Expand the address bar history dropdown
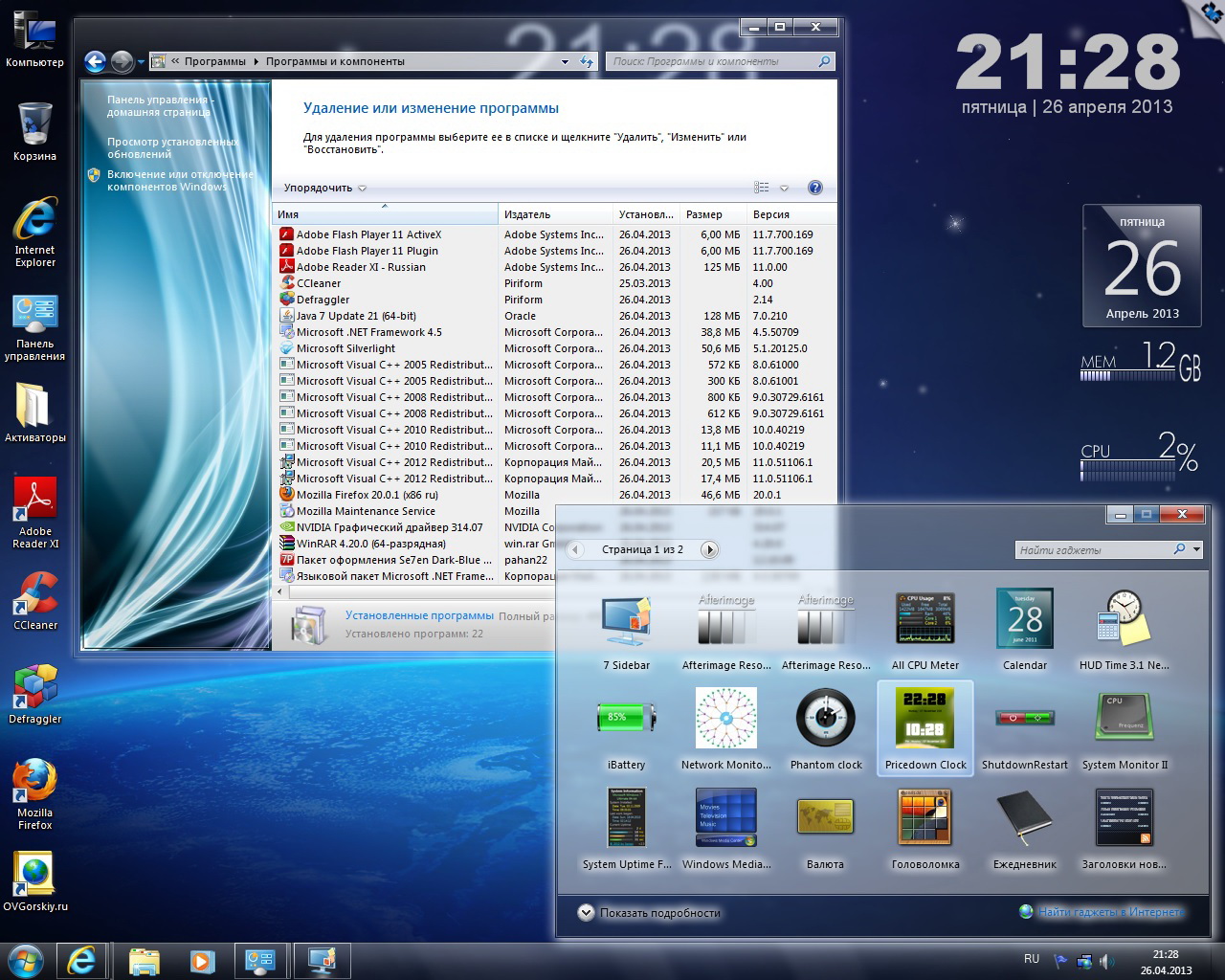1225x980 pixels. click(566, 61)
